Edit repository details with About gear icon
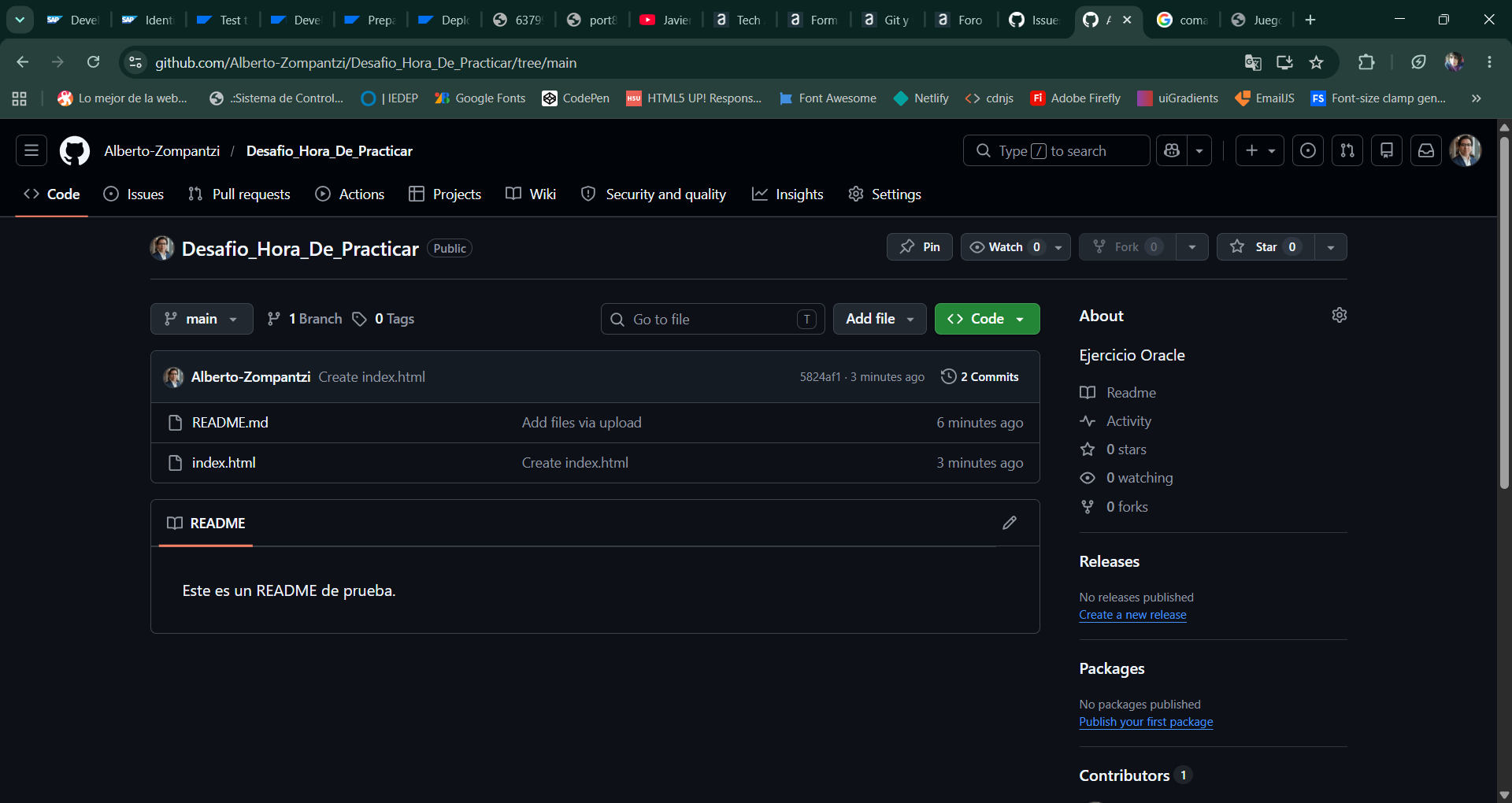This screenshot has width=1512, height=803. (x=1340, y=315)
